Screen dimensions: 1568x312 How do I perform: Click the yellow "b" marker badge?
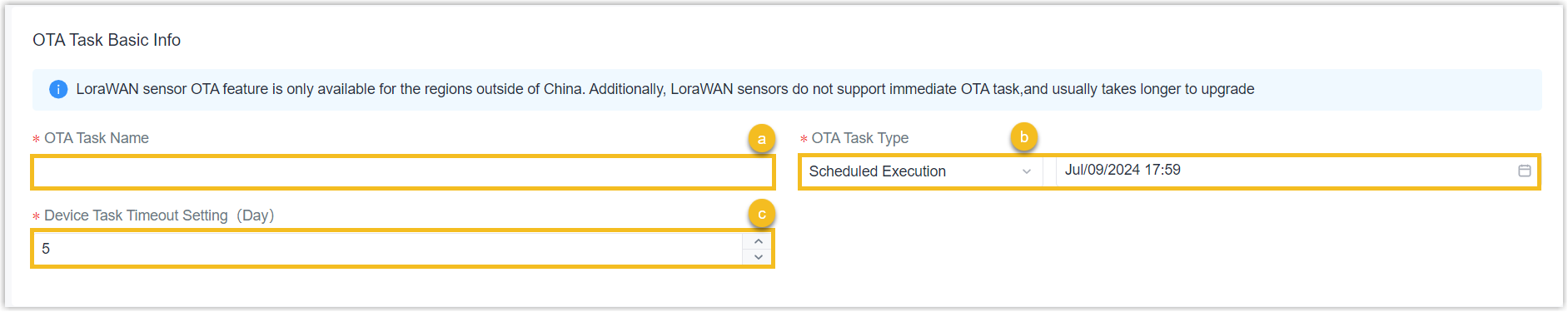tap(1023, 137)
